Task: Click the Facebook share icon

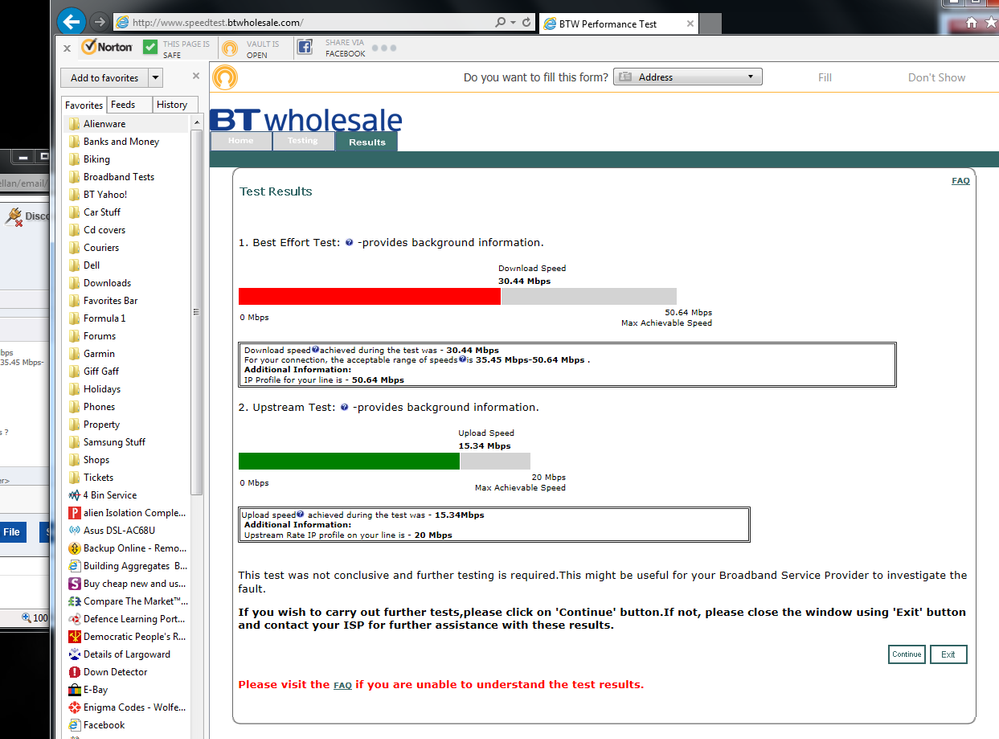Action: (x=305, y=47)
